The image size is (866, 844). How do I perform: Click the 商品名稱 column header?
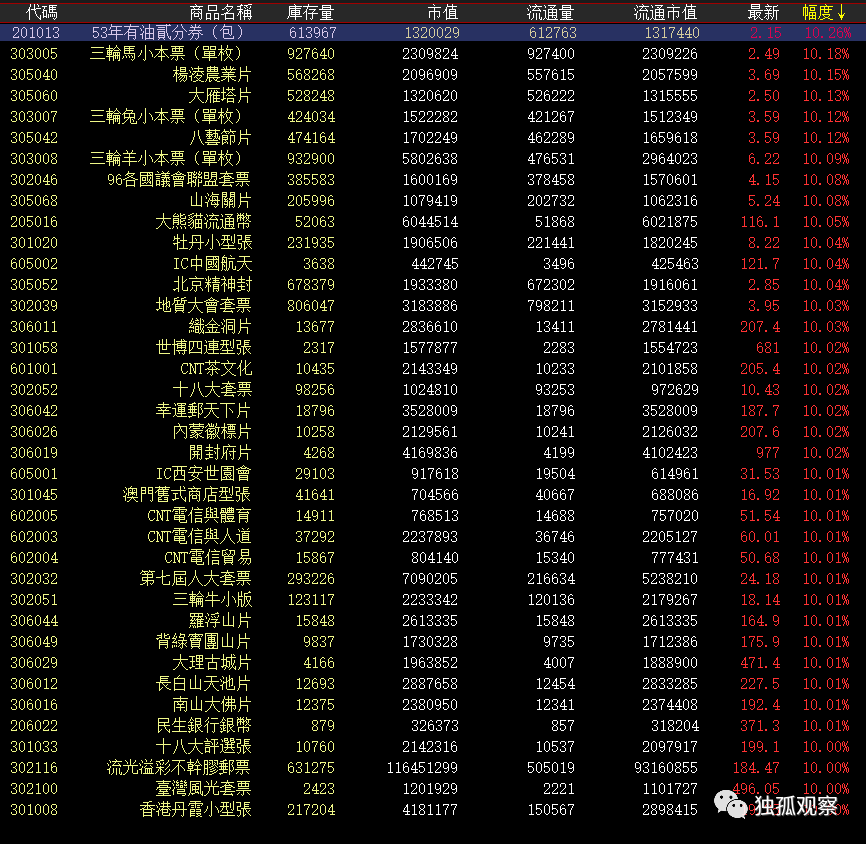(220, 12)
